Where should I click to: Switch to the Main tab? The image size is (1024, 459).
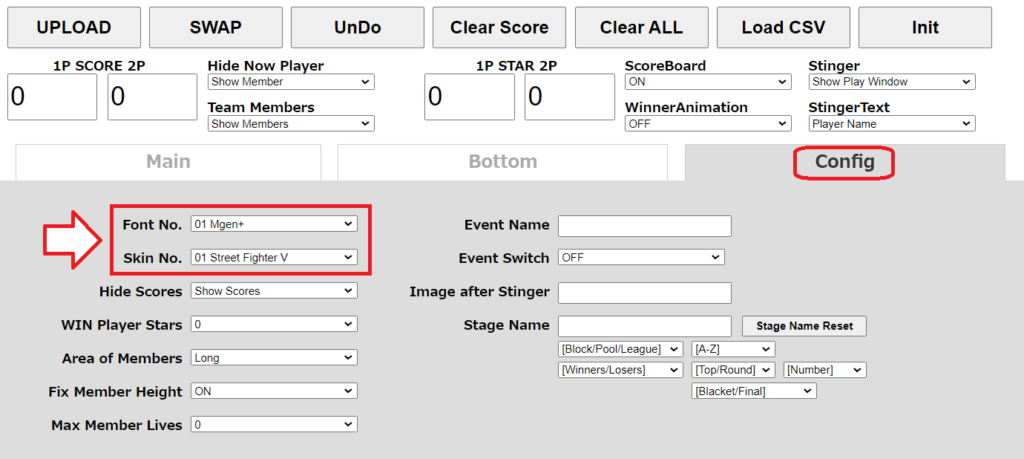coord(168,162)
